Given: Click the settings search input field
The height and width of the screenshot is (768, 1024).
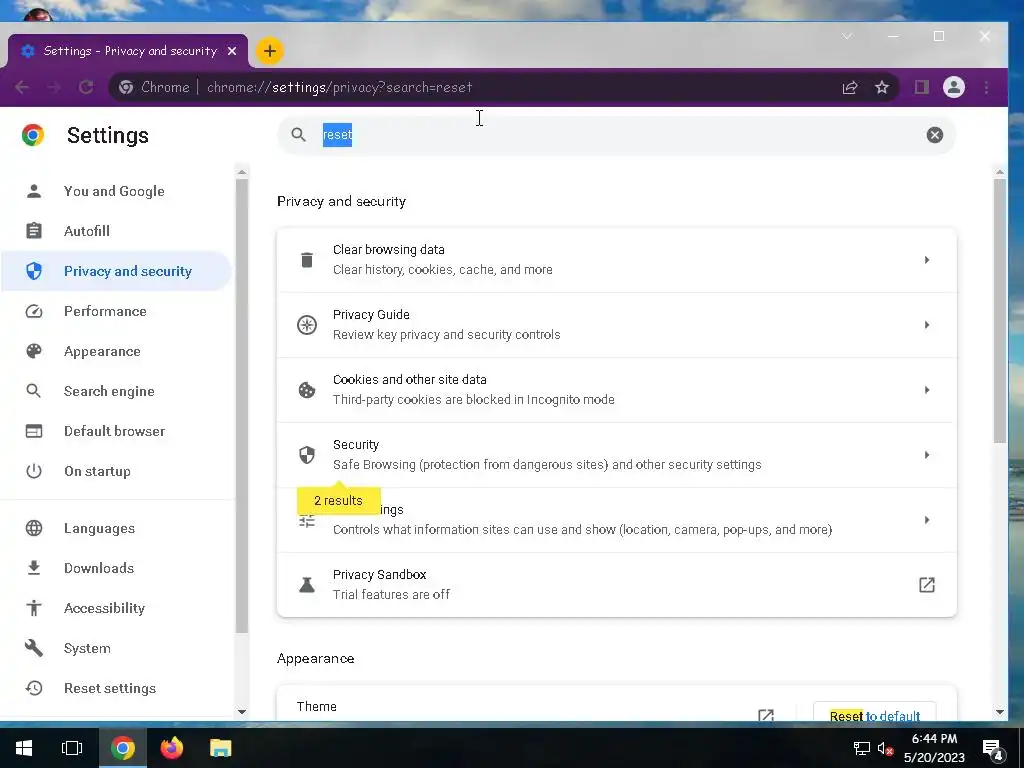Looking at the screenshot, I should click(616, 135).
